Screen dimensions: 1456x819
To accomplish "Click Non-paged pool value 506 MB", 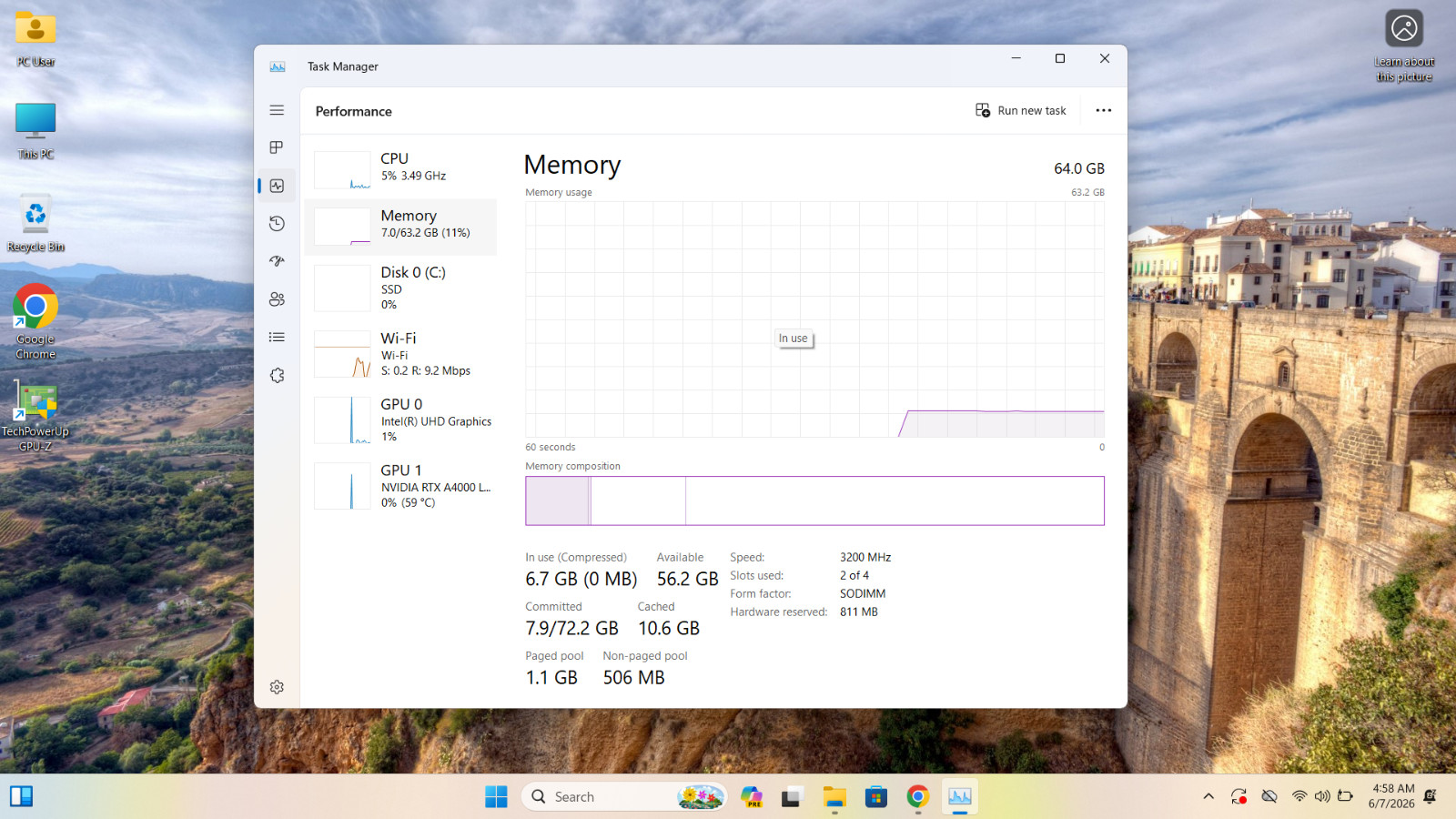I will tap(633, 677).
